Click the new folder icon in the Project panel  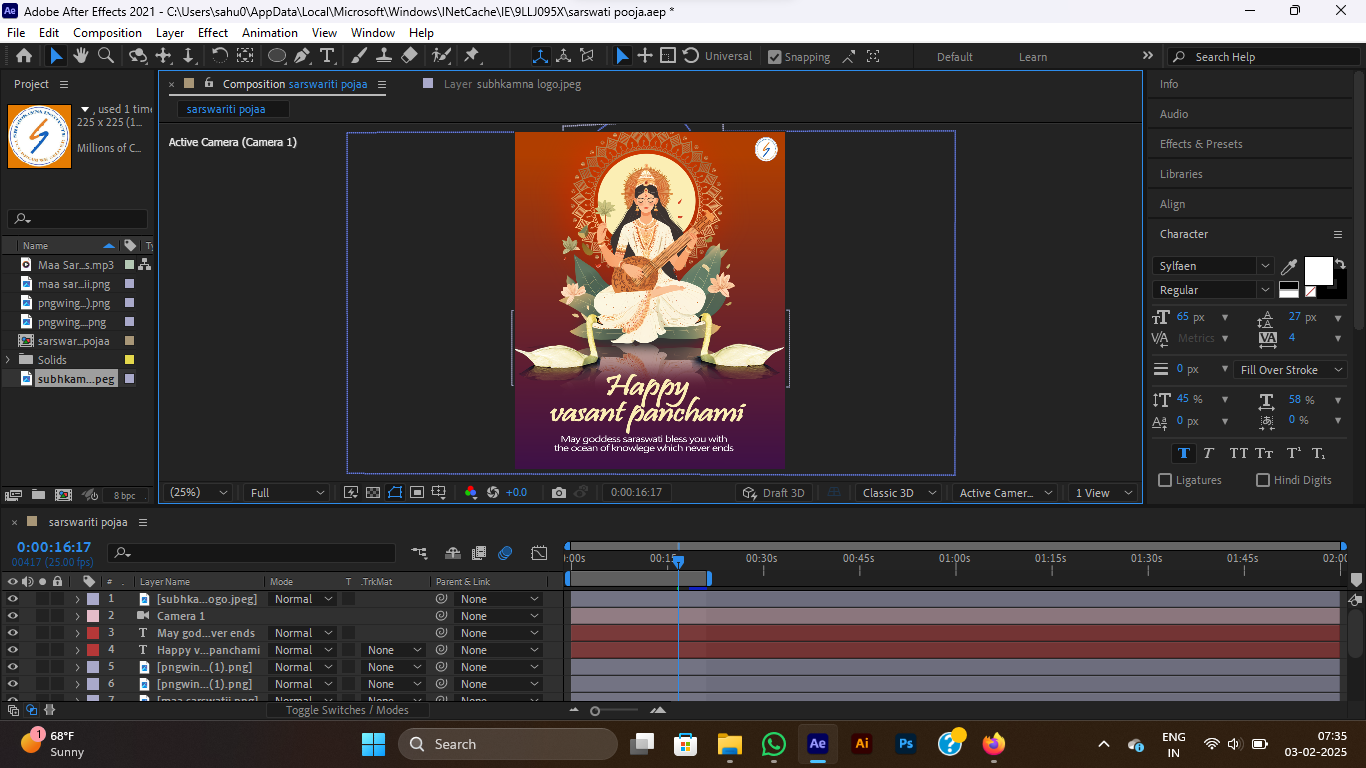[38, 495]
